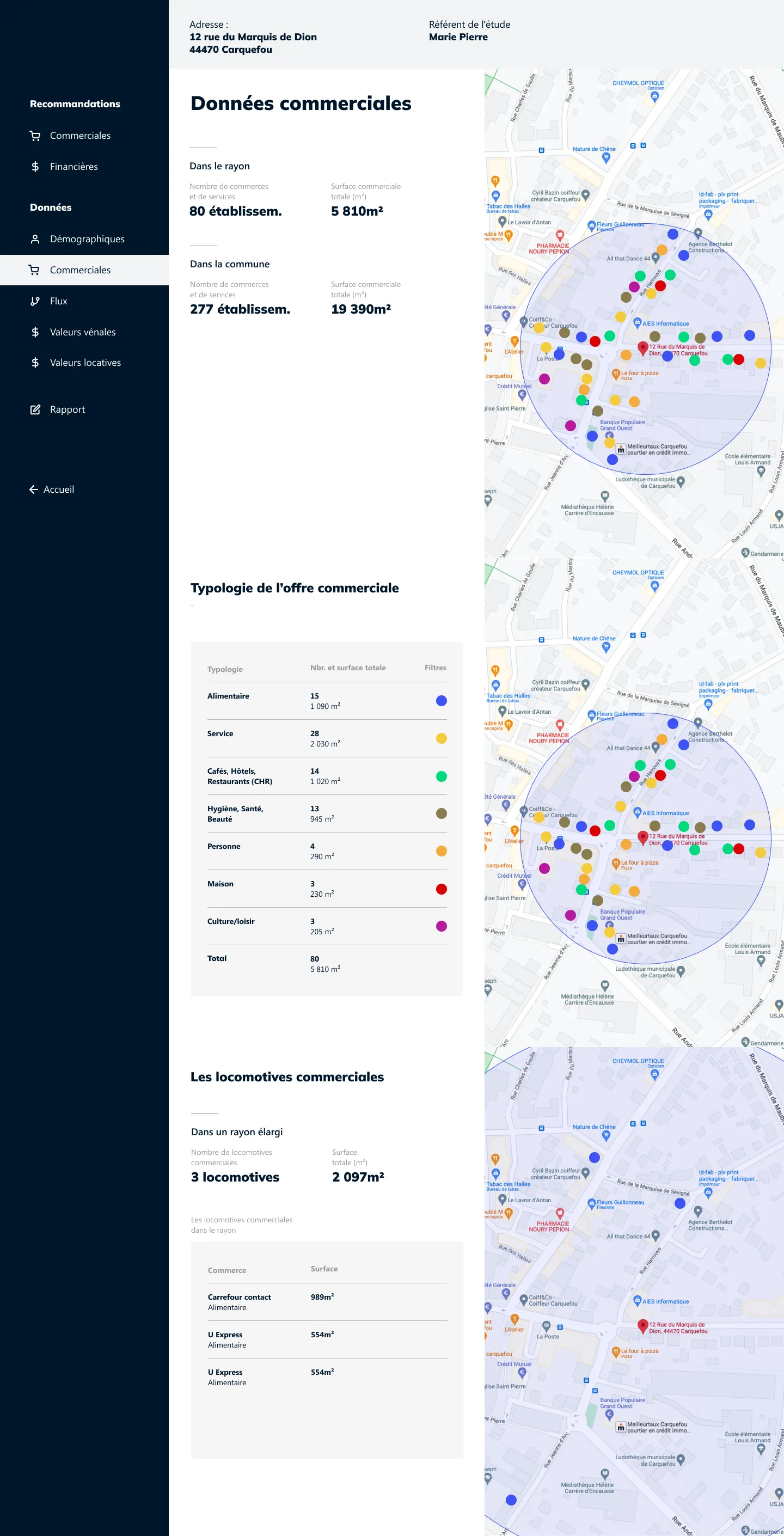
Task: Toggle the green CHR filter dot
Action: tap(441, 776)
